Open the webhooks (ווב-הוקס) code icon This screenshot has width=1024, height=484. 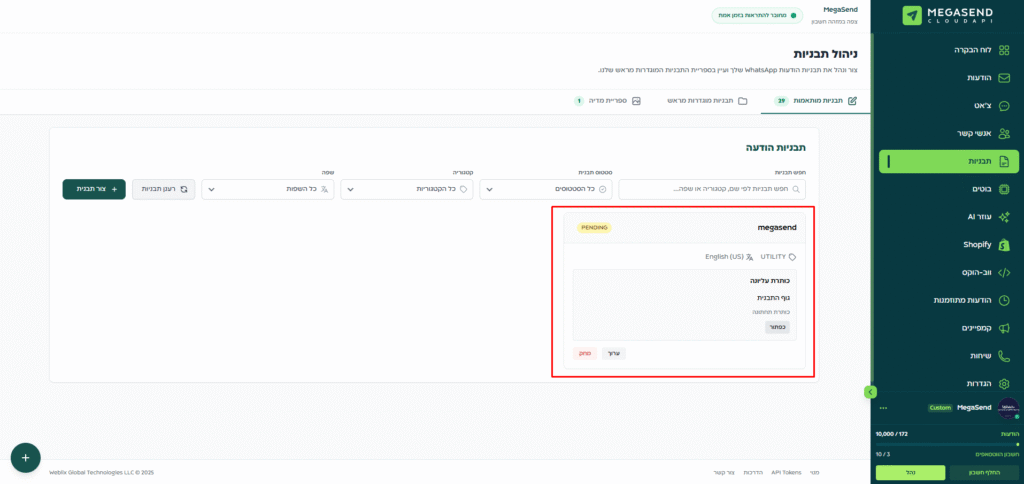(x=1004, y=272)
